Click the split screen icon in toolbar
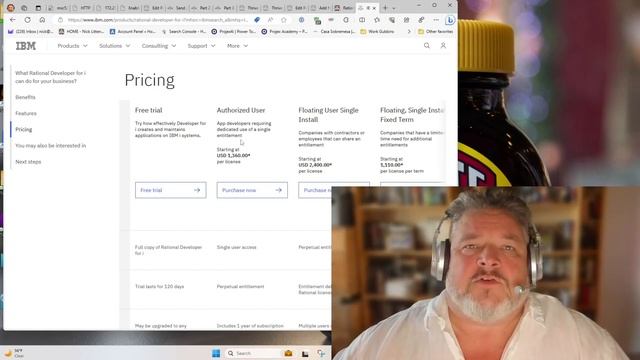The image size is (640, 360). pos(362,20)
